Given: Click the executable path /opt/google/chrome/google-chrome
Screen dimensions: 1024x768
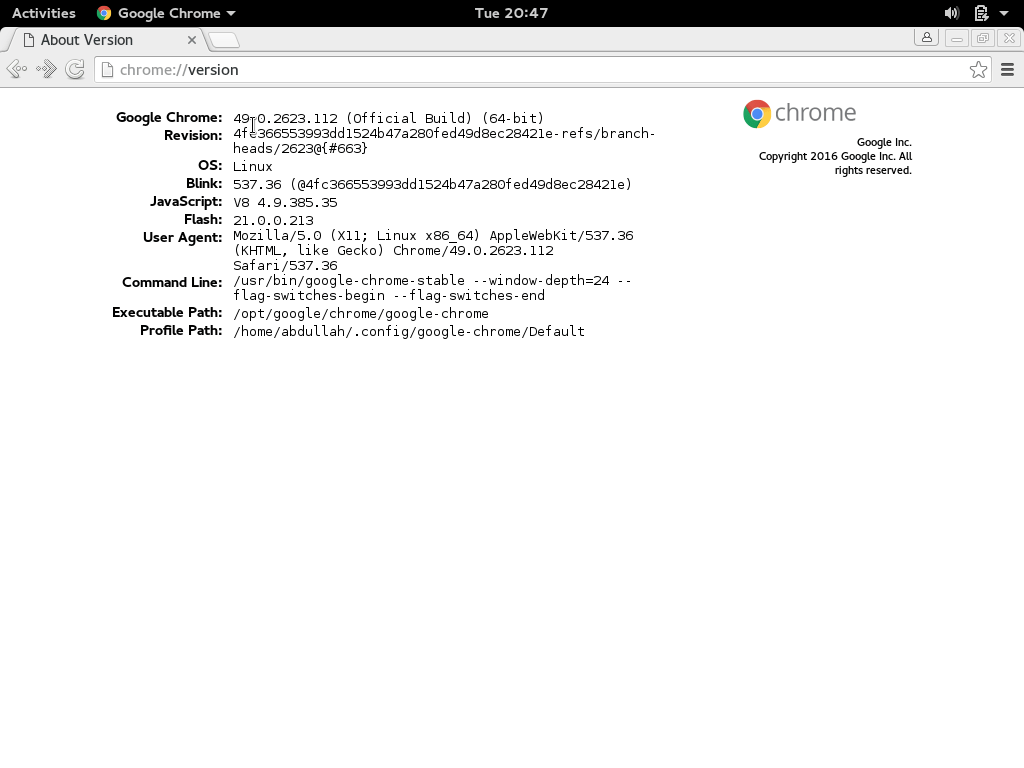Looking at the screenshot, I should (x=360, y=313).
